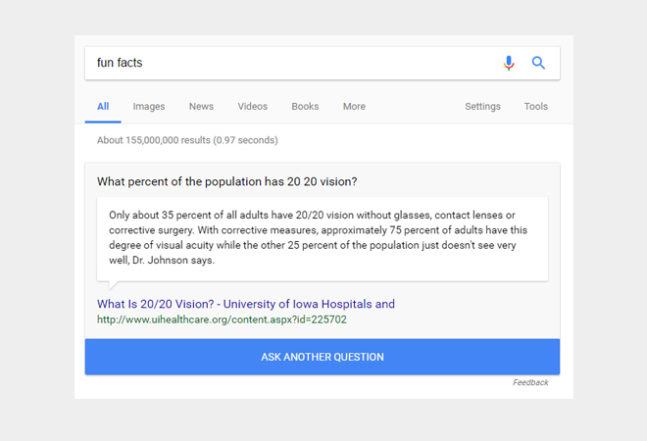Image resolution: width=647 pixels, height=441 pixels.
Task: Open 'What Is 20/20 Vision?' link
Action: 246,304
